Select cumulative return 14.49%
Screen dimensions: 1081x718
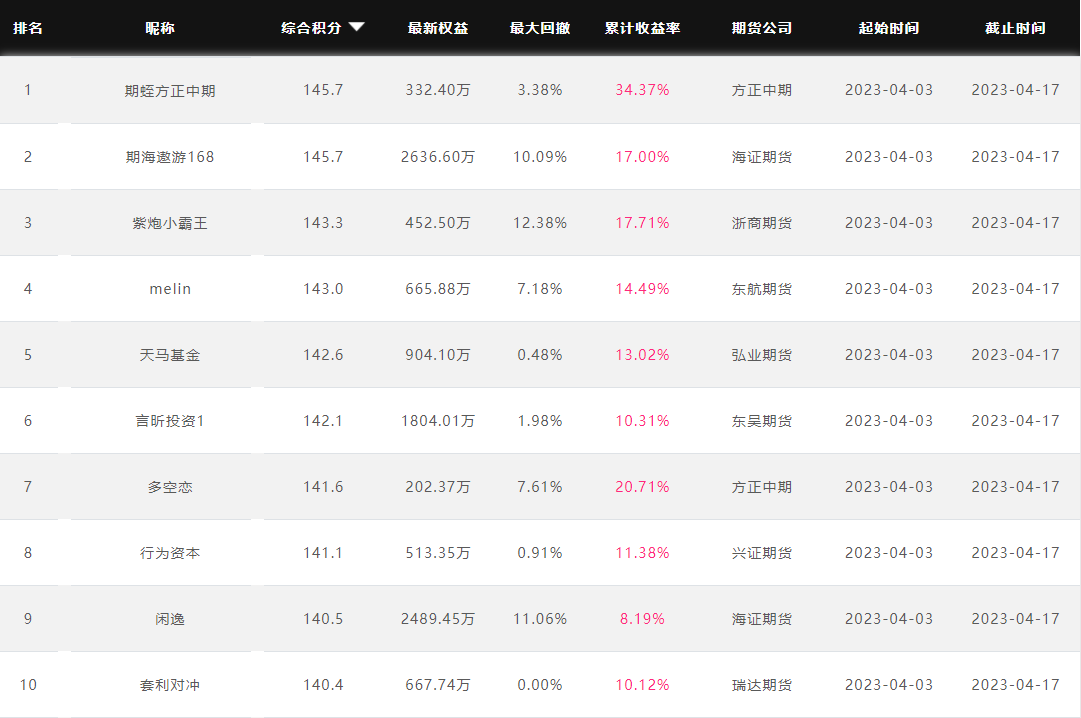[x=643, y=289]
